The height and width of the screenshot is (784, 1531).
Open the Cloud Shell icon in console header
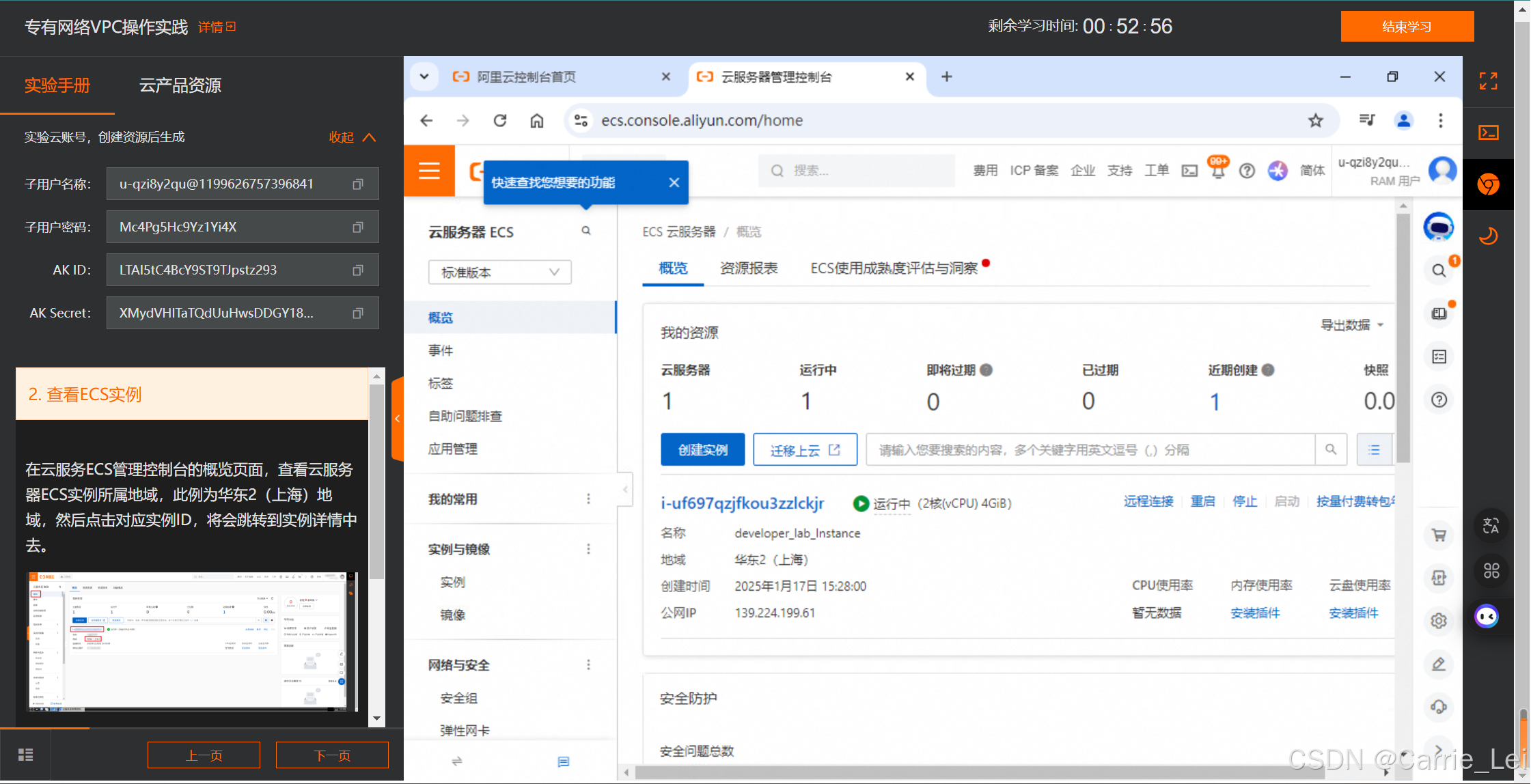[x=1190, y=171]
